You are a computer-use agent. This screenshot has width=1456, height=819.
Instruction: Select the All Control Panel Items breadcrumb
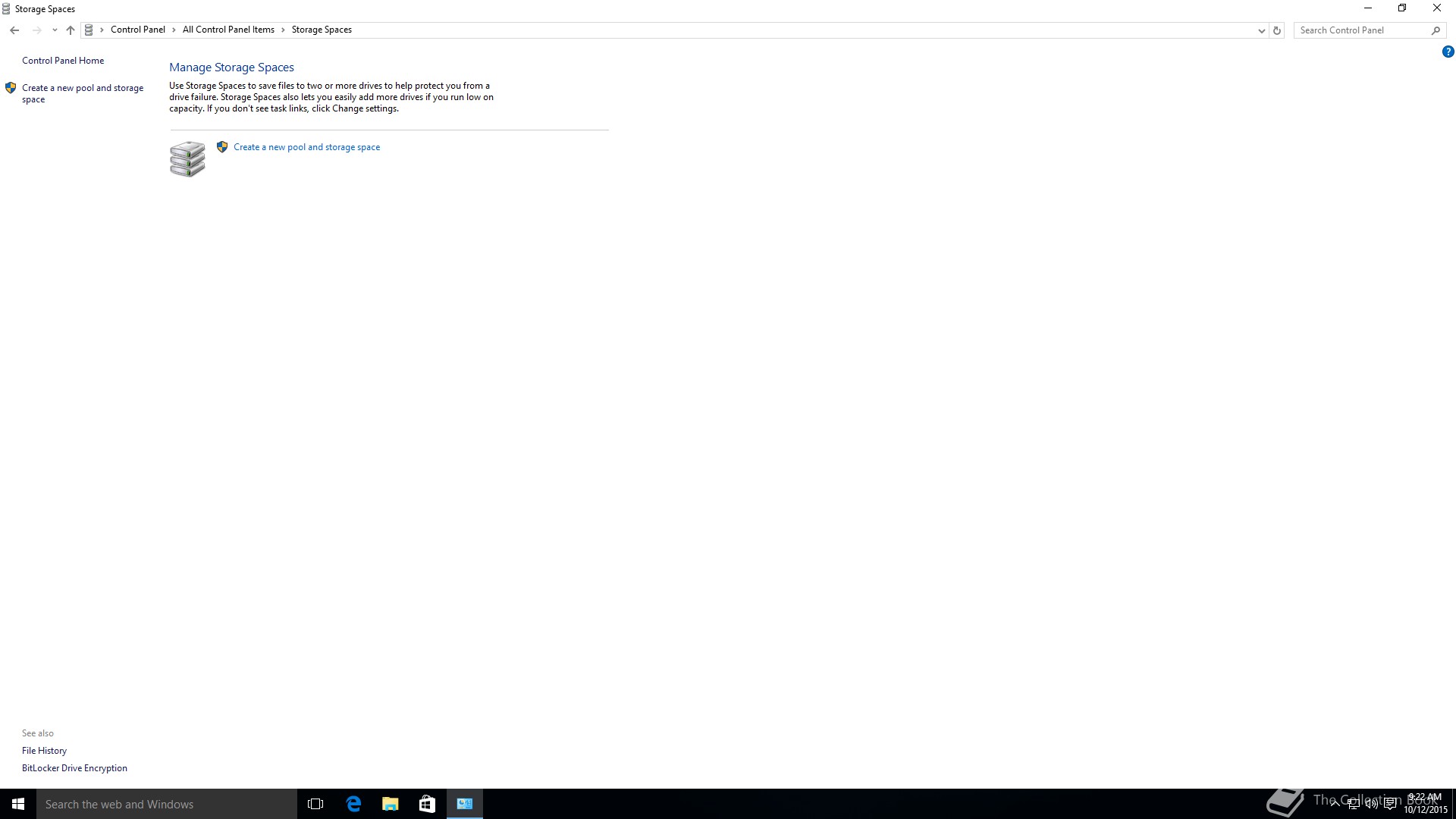(x=228, y=30)
